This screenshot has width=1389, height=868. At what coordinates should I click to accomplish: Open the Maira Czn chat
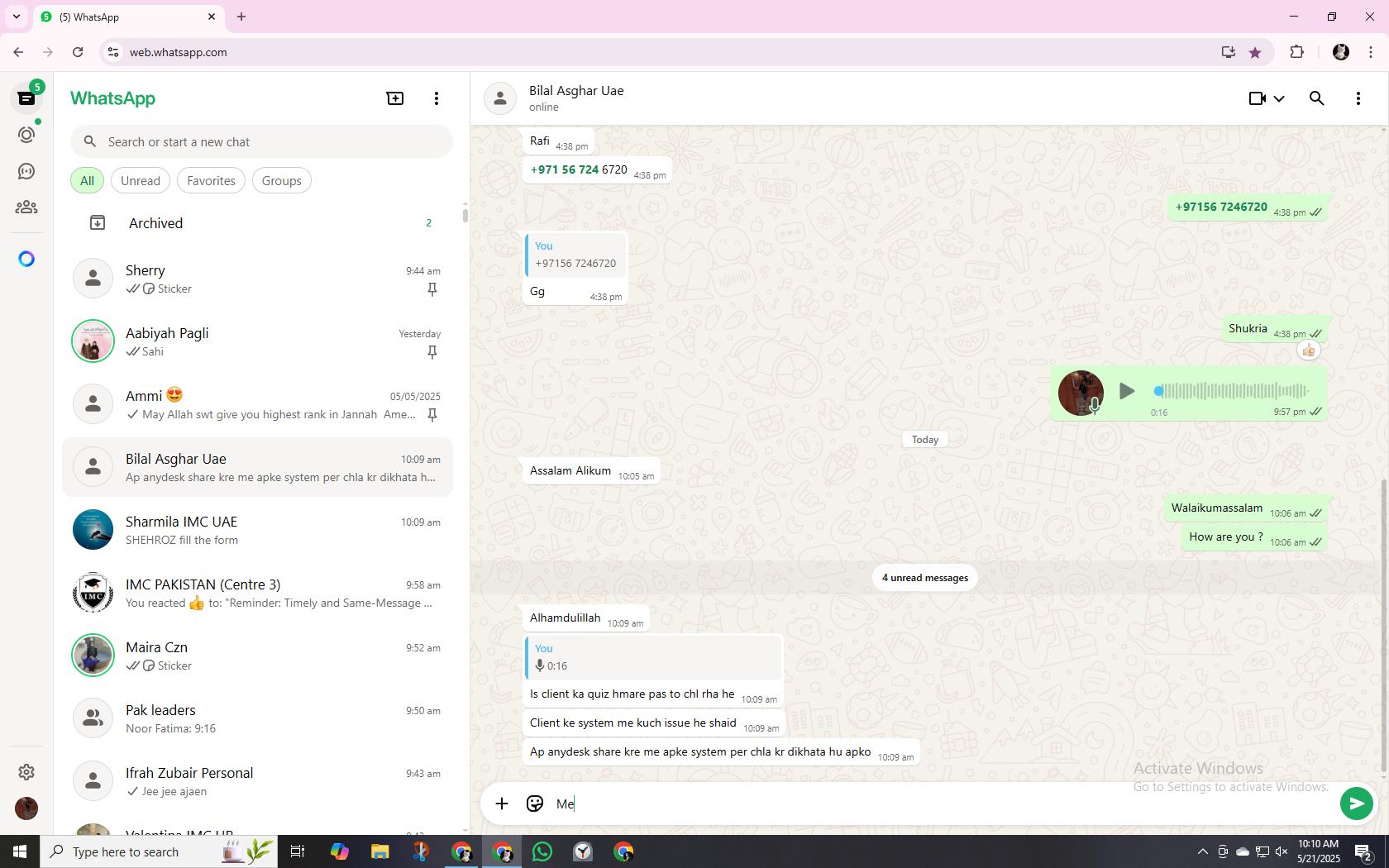(258, 656)
